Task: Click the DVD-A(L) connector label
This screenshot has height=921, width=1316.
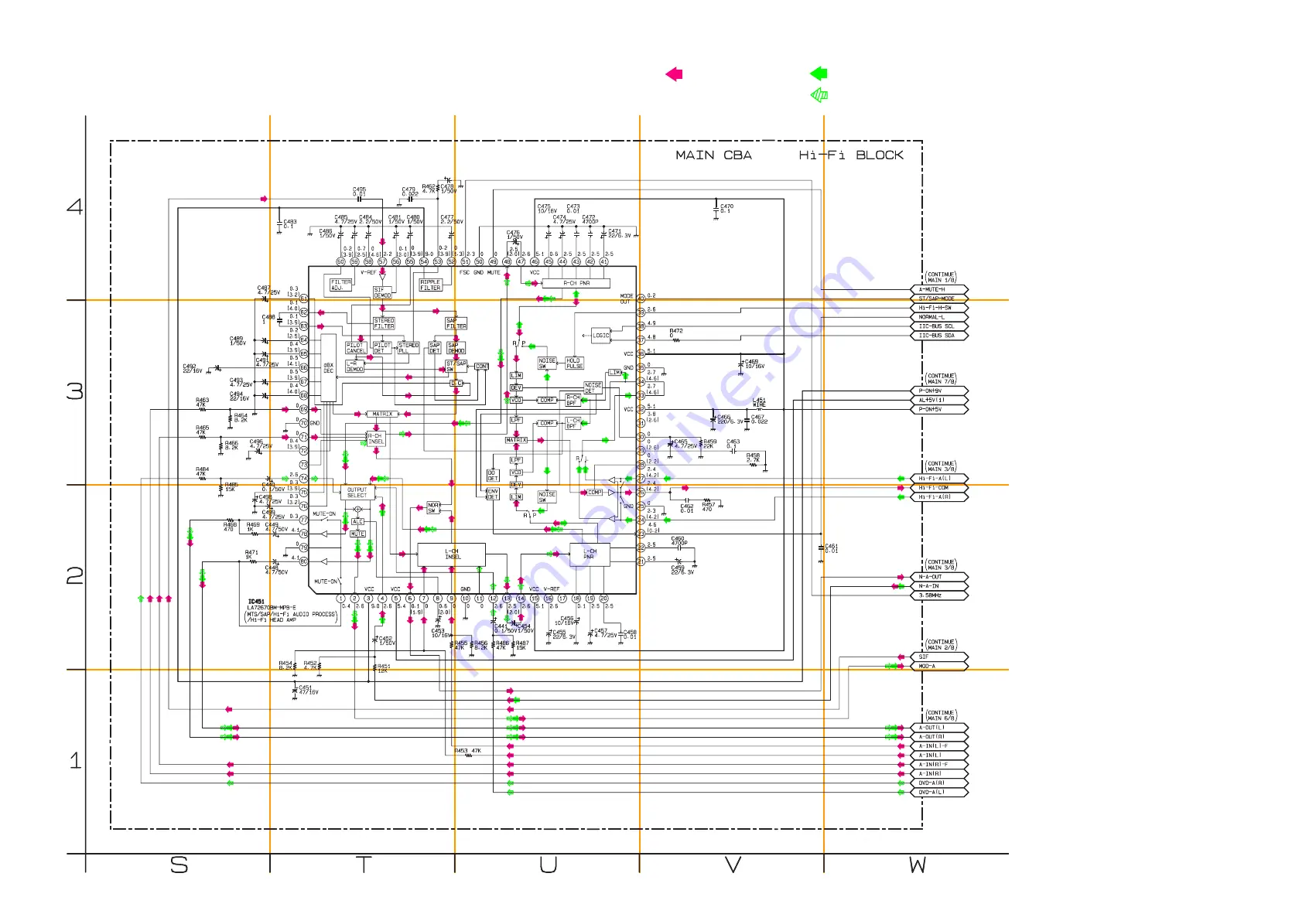Action: click(x=938, y=793)
